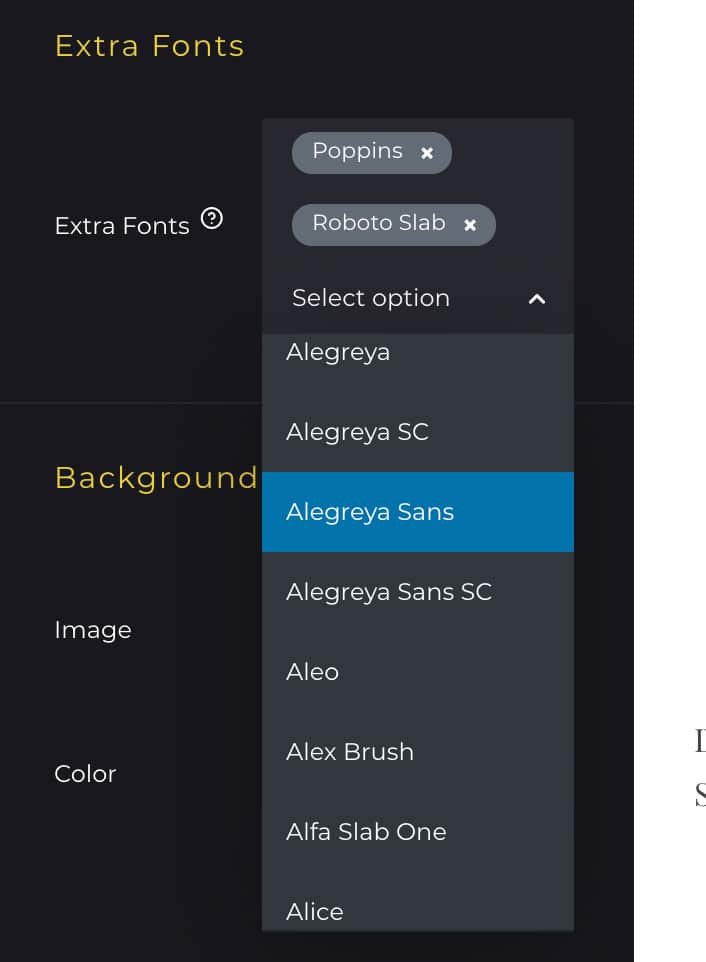Select the Alice font option

click(315, 911)
